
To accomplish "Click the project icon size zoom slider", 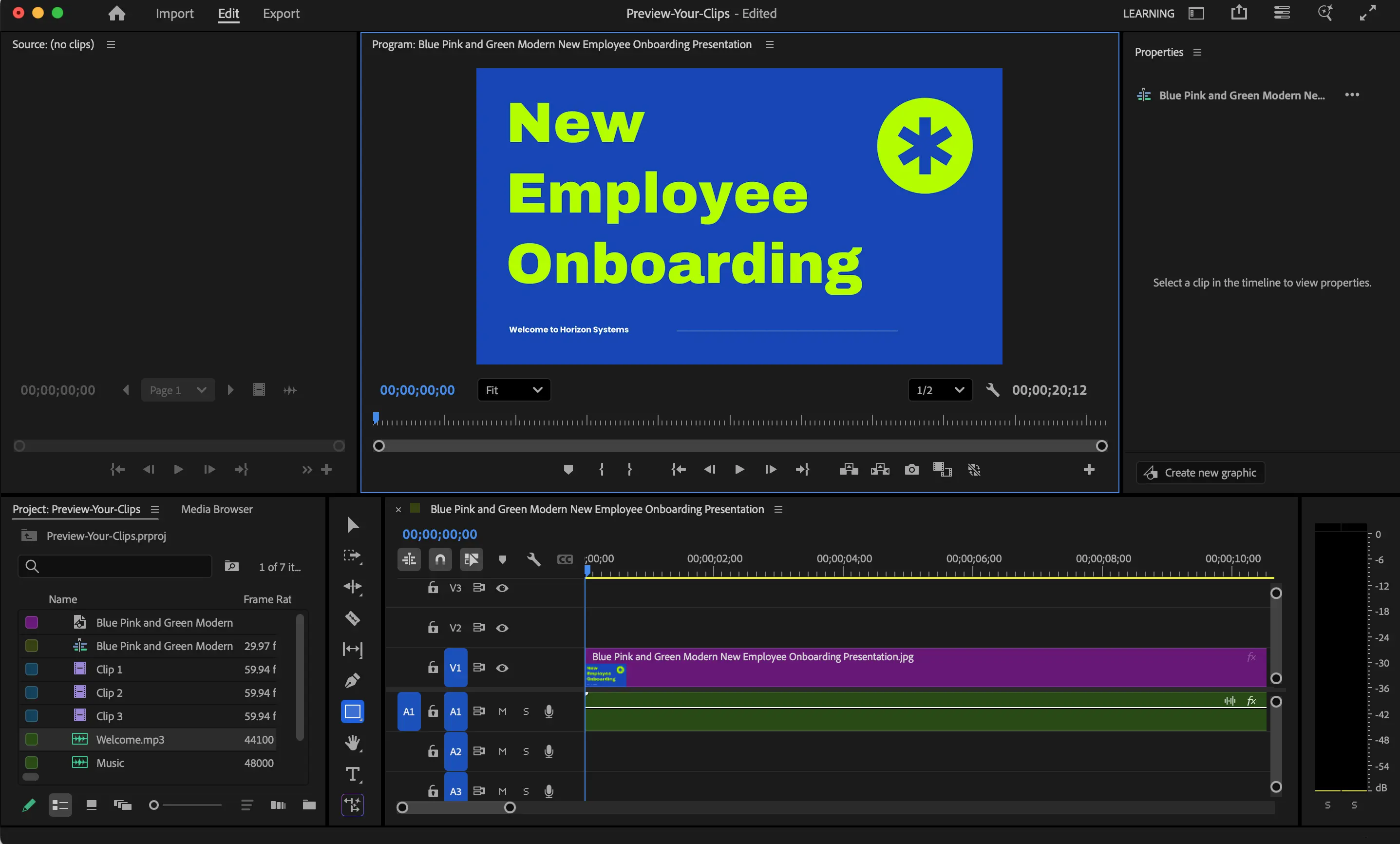I will coord(187,806).
